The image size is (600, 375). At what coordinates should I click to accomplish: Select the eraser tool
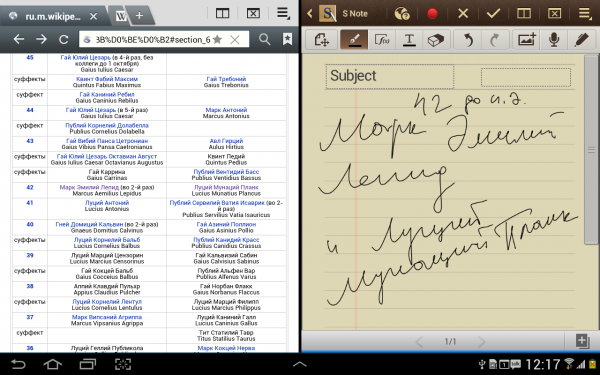coord(436,40)
